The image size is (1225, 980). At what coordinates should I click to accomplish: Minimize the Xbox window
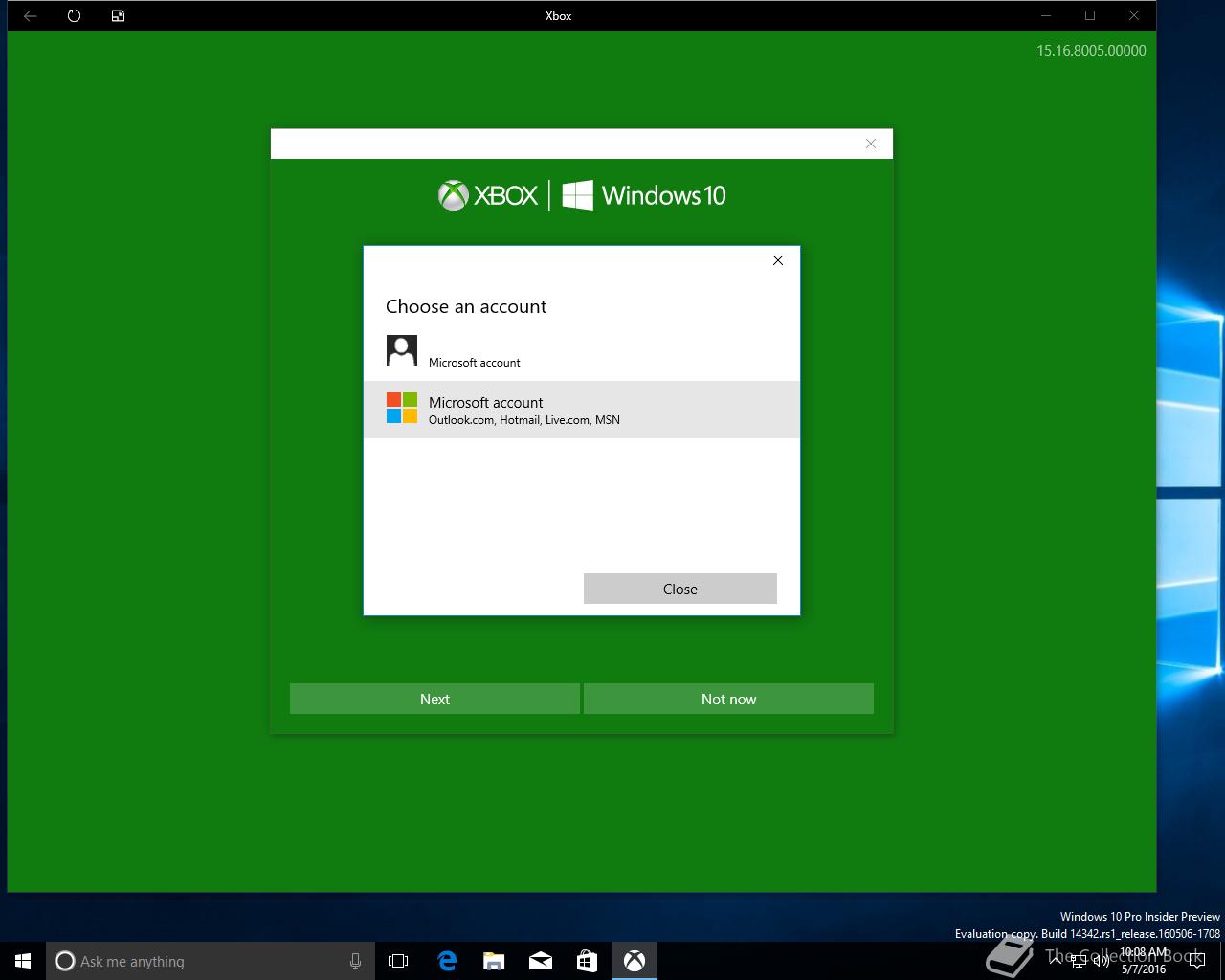[x=1046, y=15]
